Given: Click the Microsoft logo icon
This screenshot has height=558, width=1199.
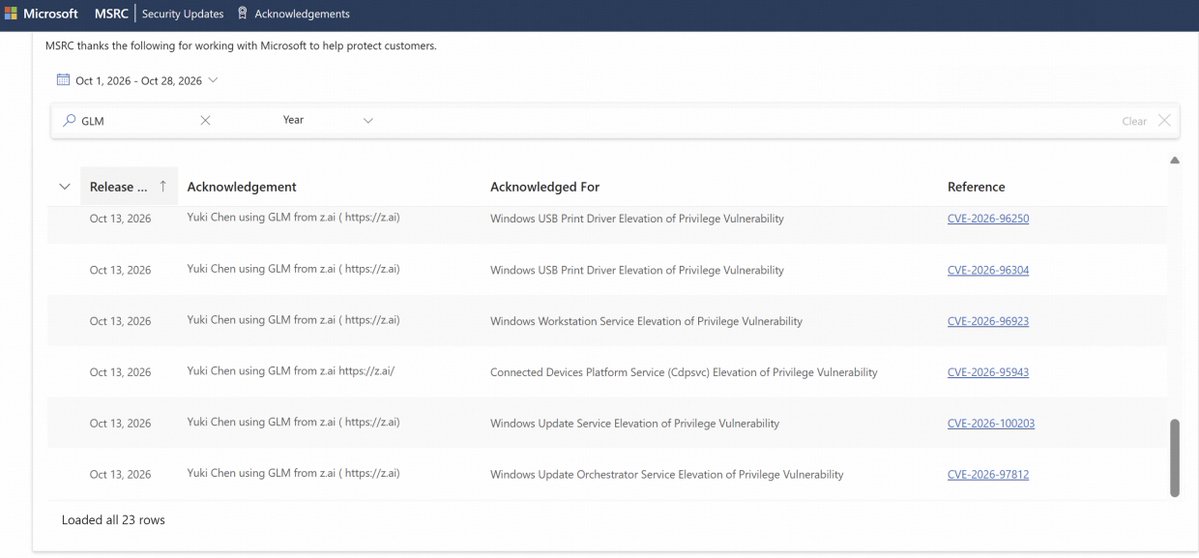Looking at the screenshot, I should [11, 14].
